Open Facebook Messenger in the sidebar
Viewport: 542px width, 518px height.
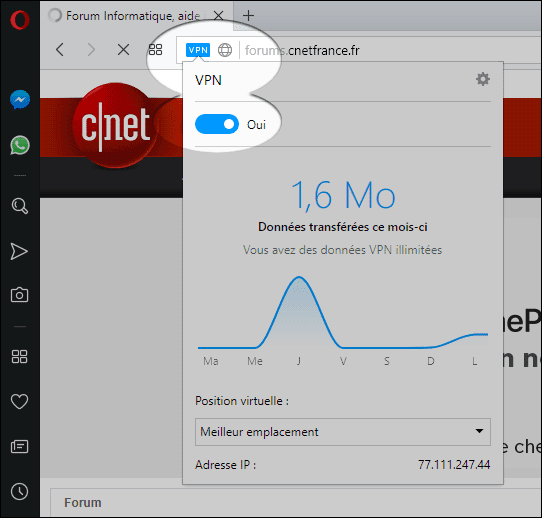(x=20, y=100)
